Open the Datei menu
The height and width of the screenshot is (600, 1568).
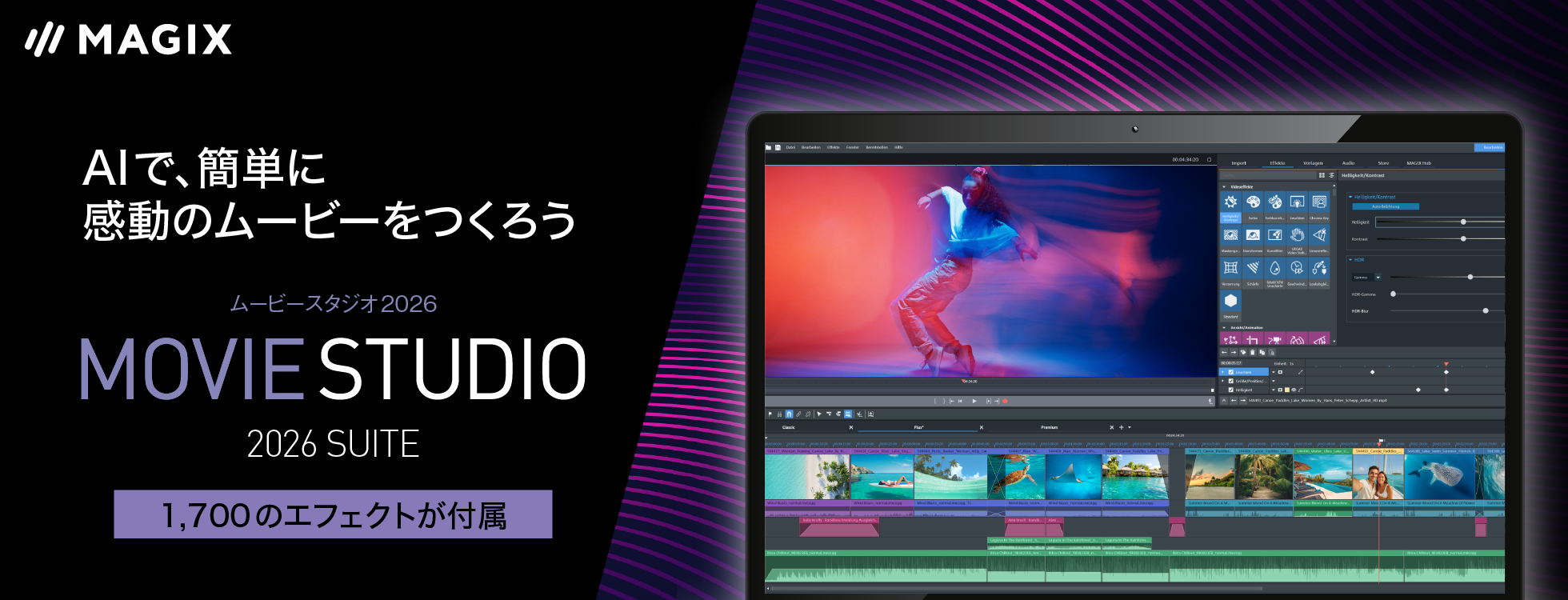[790, 147]
